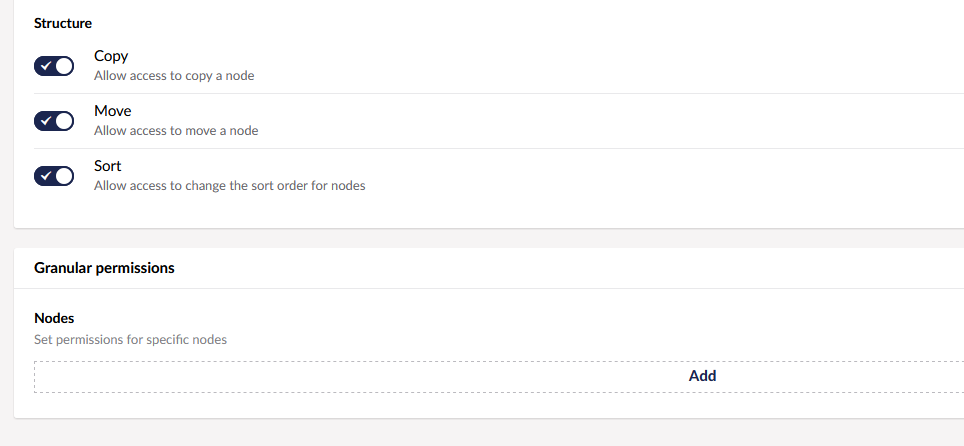
Task: Disable the Move permission switch
Action: pyautogui.click(x=54, y=121)
